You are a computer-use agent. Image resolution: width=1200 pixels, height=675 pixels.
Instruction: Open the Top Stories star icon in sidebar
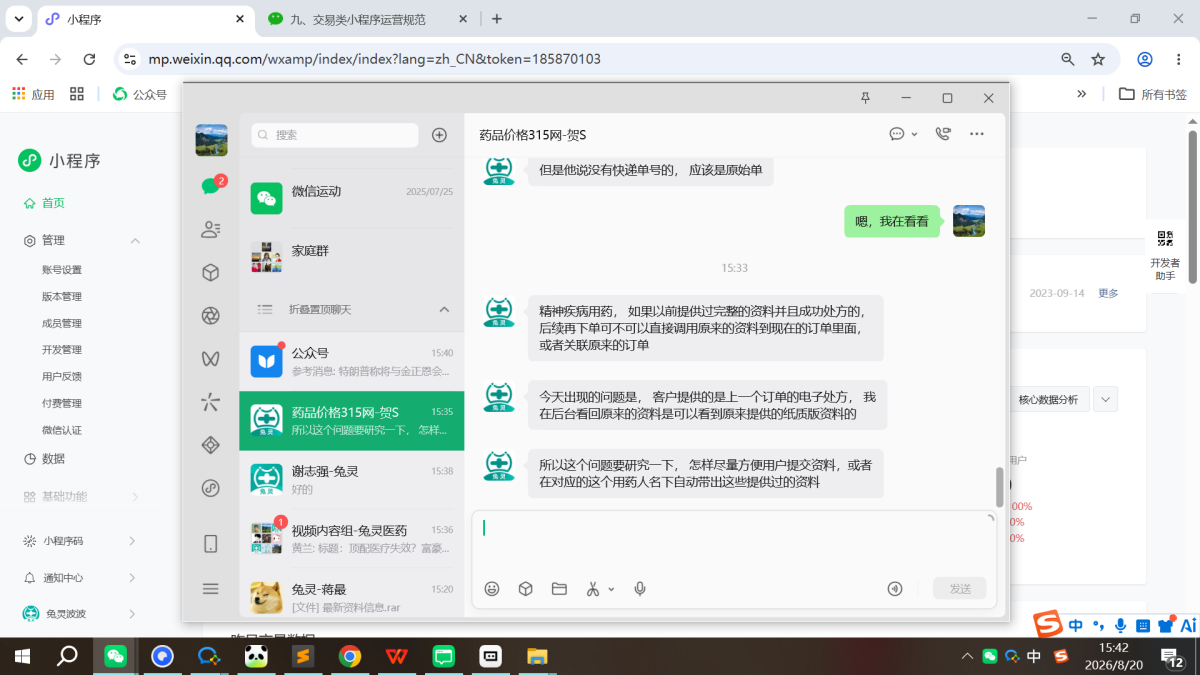click(x=210, y=402)
